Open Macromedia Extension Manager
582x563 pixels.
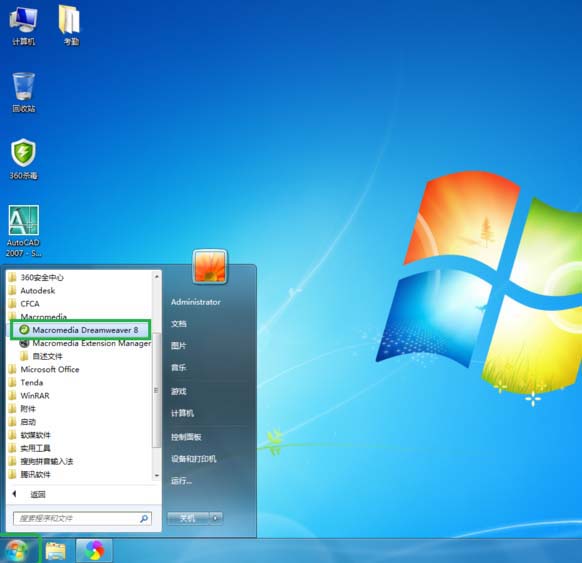(x=85, y=343)
